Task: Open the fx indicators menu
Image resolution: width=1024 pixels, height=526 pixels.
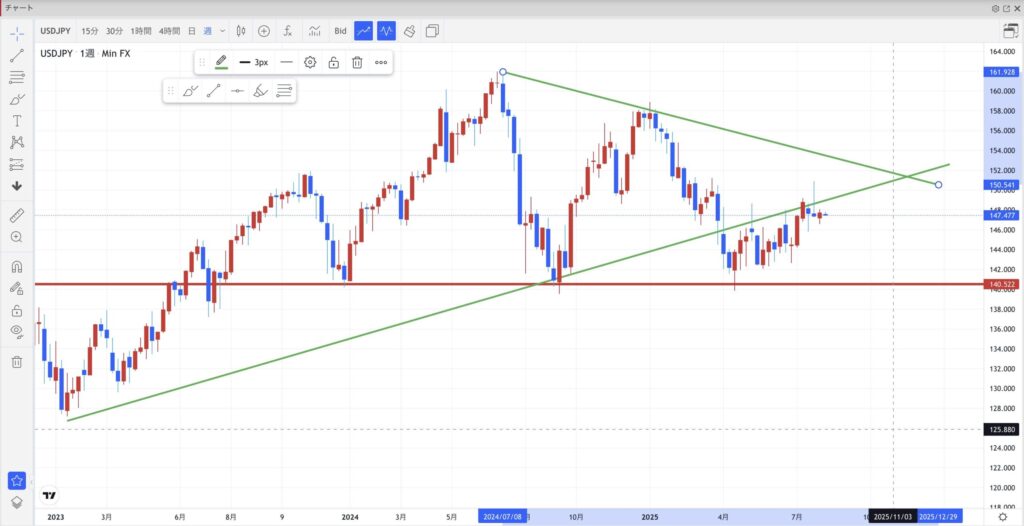Action: [287, 31]
